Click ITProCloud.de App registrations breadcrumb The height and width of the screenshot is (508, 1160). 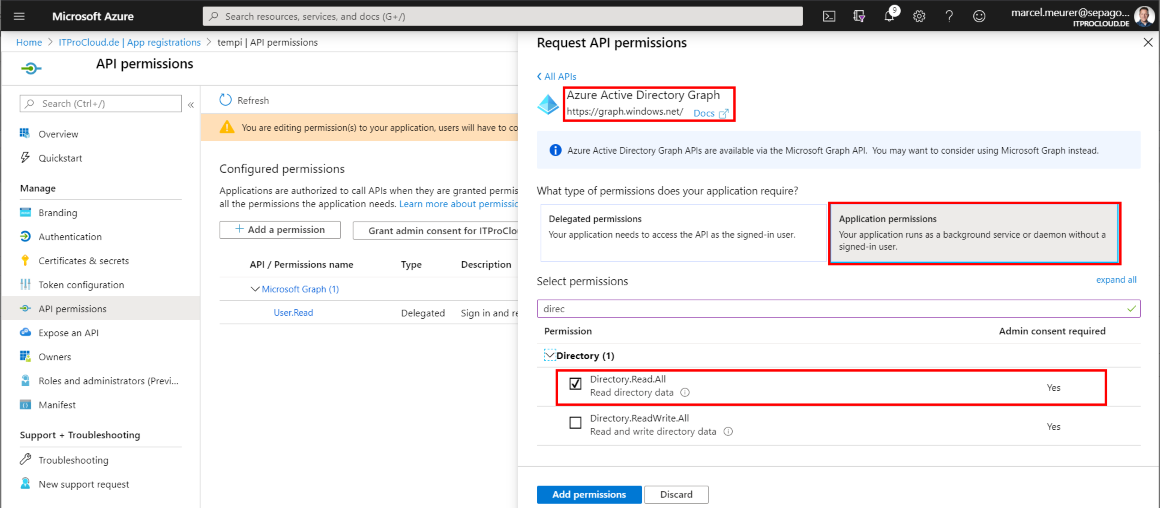pos(129,42)
